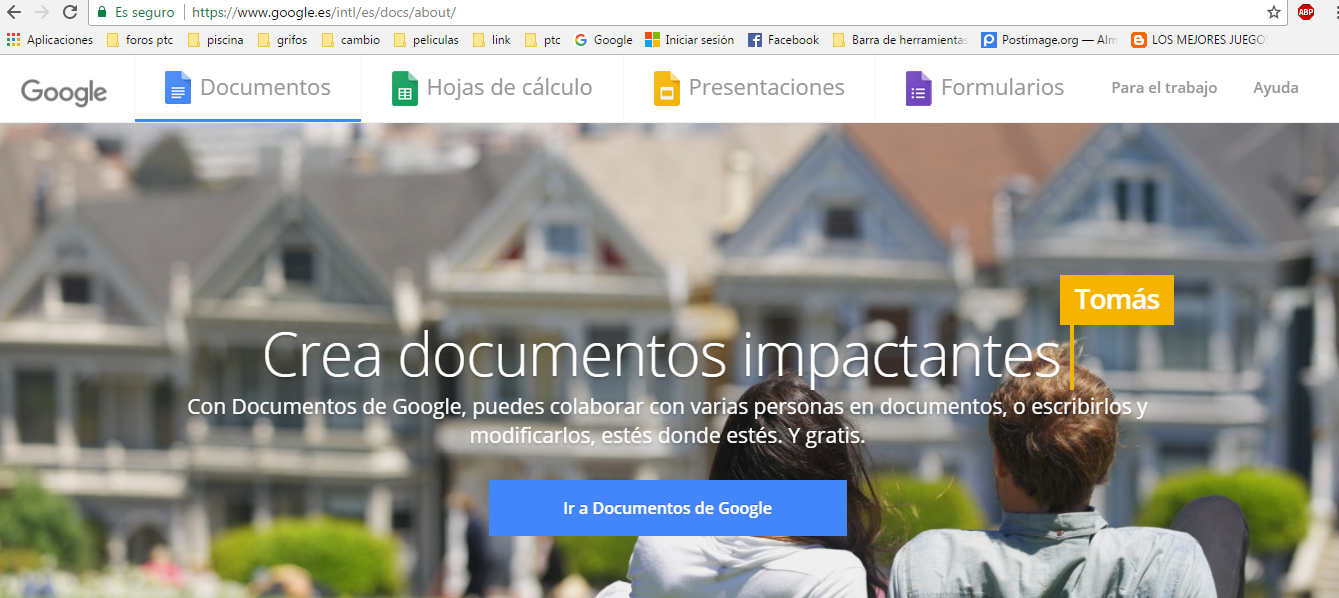Open the Adblock Plus extension icon

click(x=1305, y=12)
